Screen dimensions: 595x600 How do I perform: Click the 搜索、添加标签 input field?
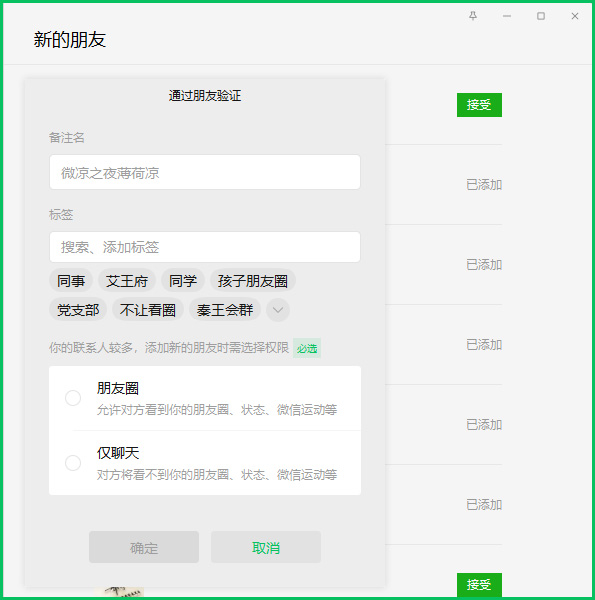(x=205, y=247)
